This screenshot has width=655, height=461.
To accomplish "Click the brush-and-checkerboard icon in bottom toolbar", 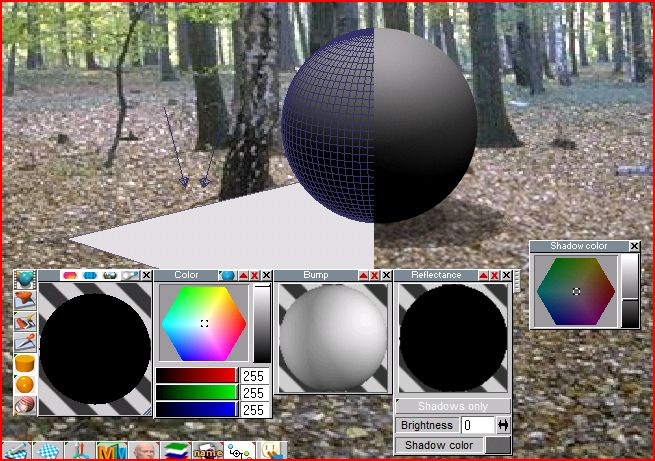I will 17,451.
